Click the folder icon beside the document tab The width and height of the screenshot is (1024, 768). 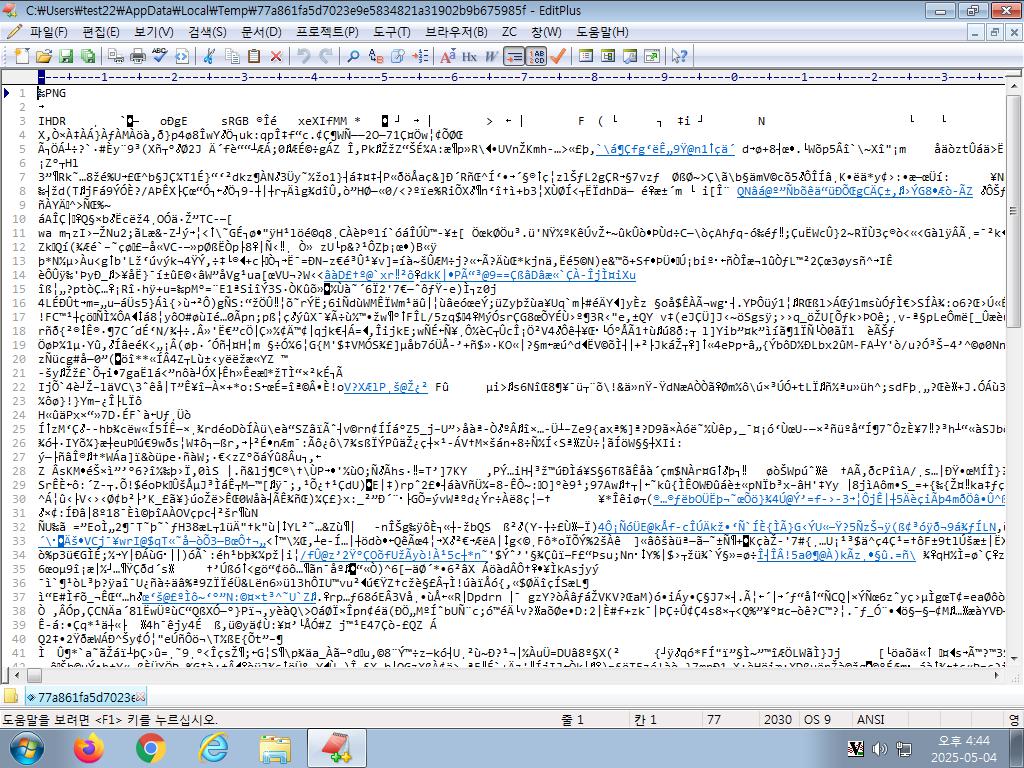pyautogui.click(x=10, y=696)
